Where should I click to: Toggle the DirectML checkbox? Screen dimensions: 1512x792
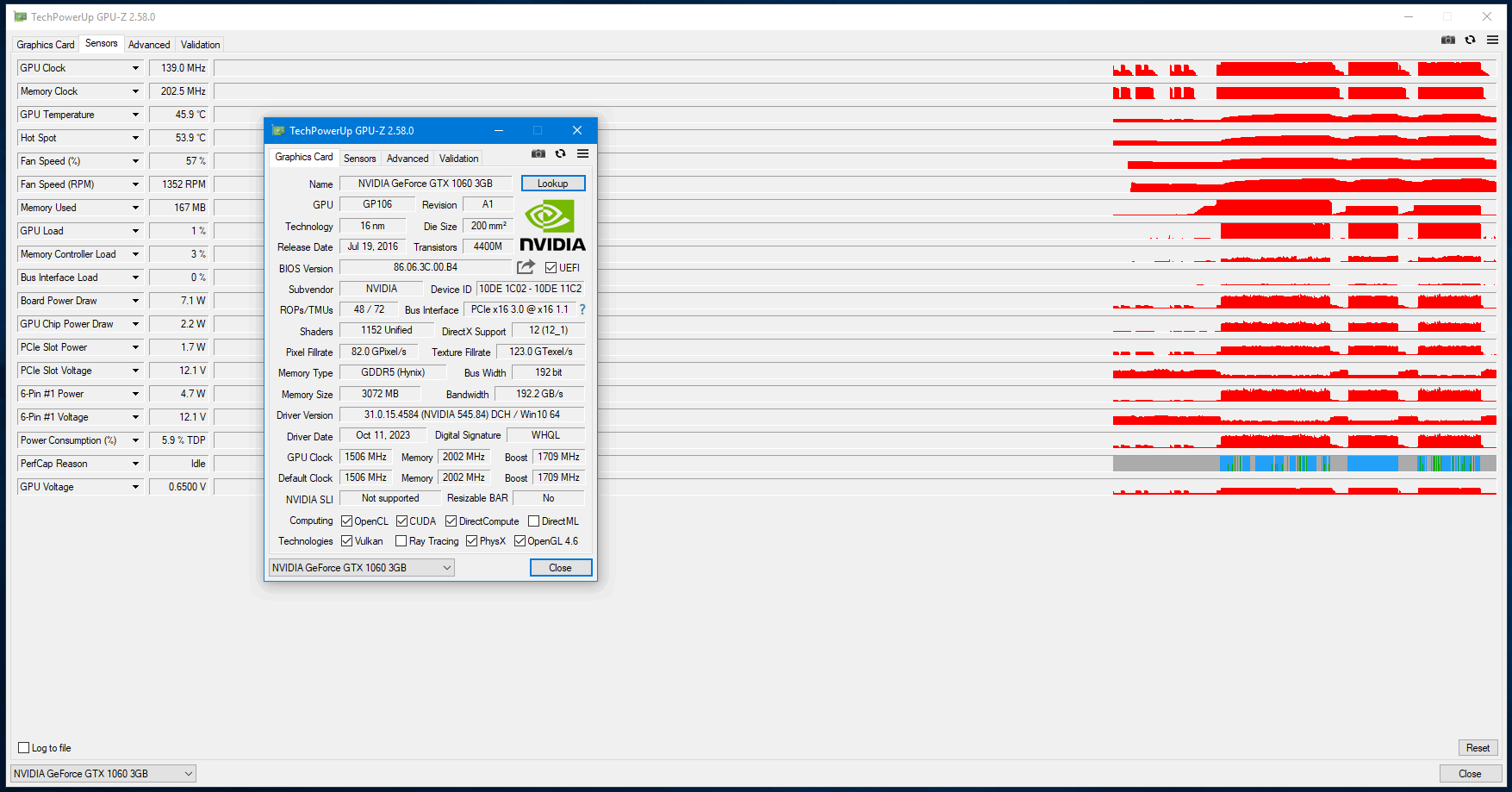pyautogui.click(x=534, y=521)
